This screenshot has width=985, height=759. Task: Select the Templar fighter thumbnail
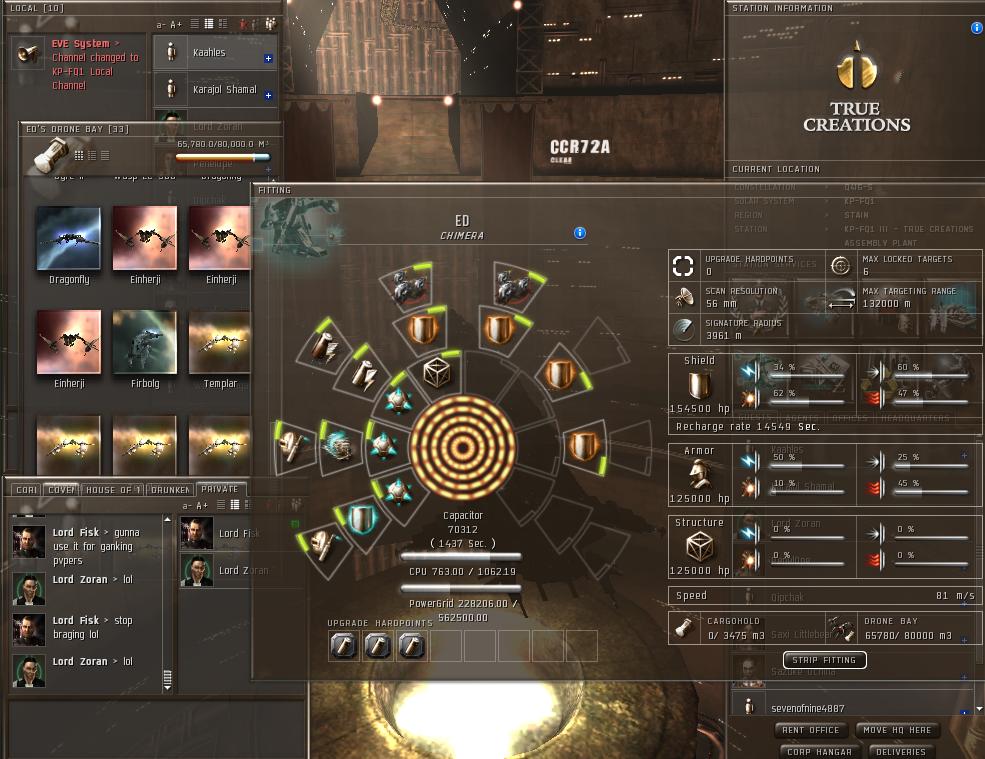[220, 342]
